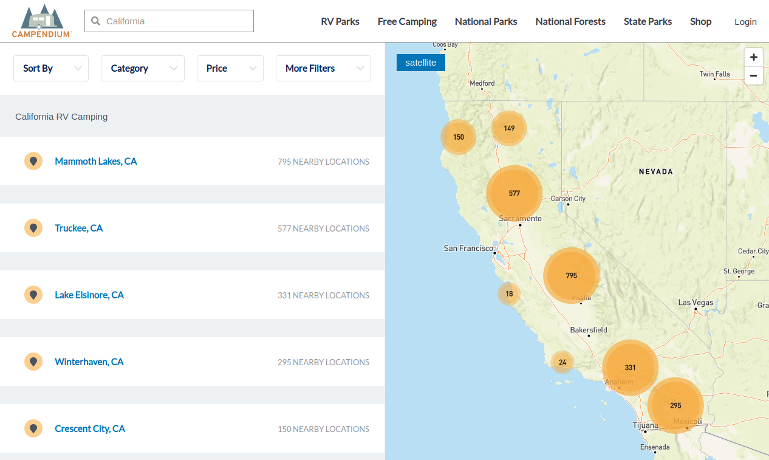Open the 149 cluster marker on map
This screenshot has height=460, width=769.
click(509, 128)
